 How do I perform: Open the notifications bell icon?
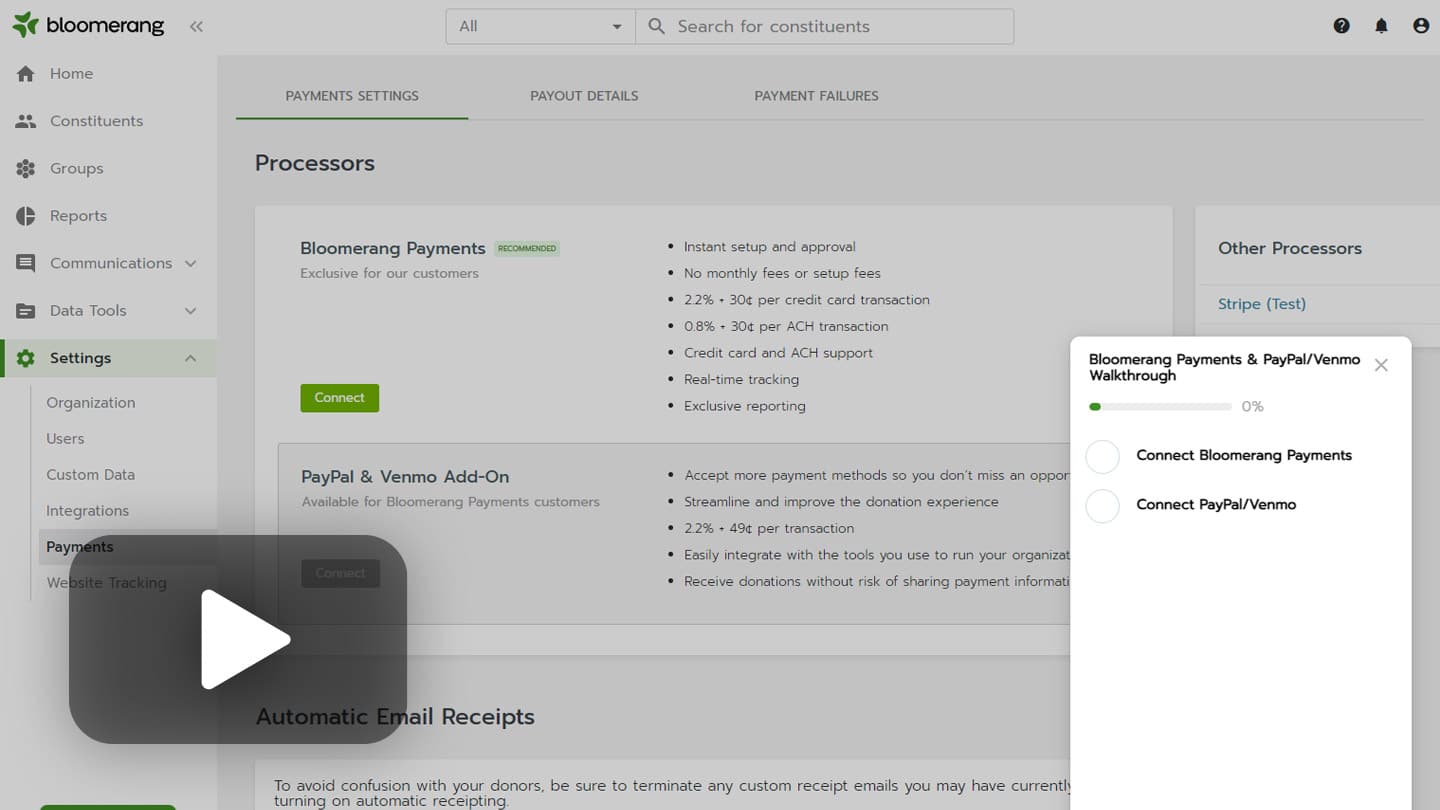[1381, 26]
